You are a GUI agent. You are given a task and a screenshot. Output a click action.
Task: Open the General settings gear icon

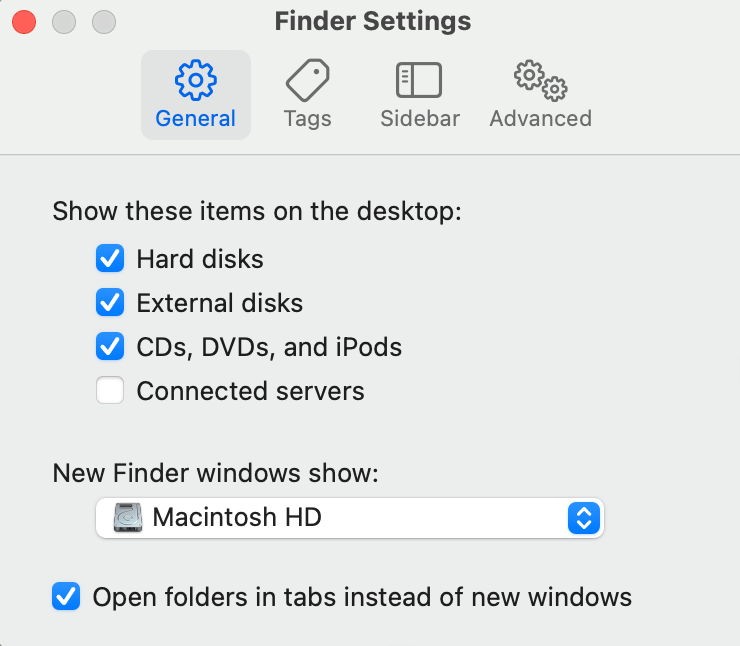[195, 80]
